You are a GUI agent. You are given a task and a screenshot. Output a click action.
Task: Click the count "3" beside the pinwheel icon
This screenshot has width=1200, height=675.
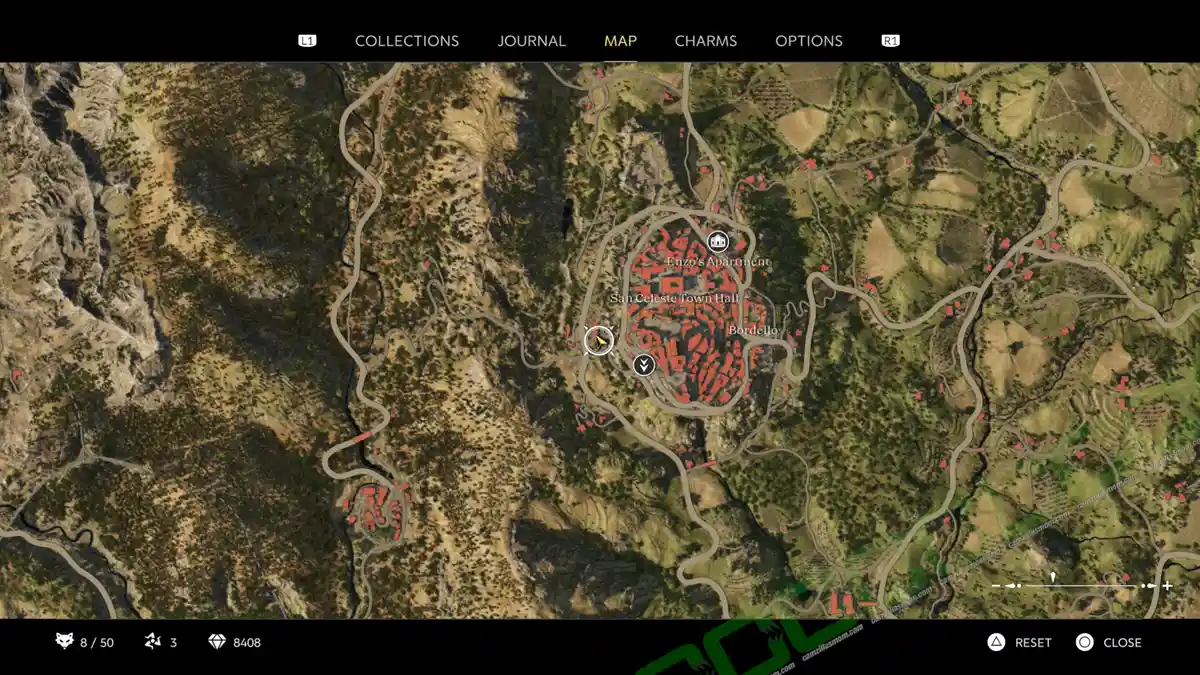(x=173, y=643)
